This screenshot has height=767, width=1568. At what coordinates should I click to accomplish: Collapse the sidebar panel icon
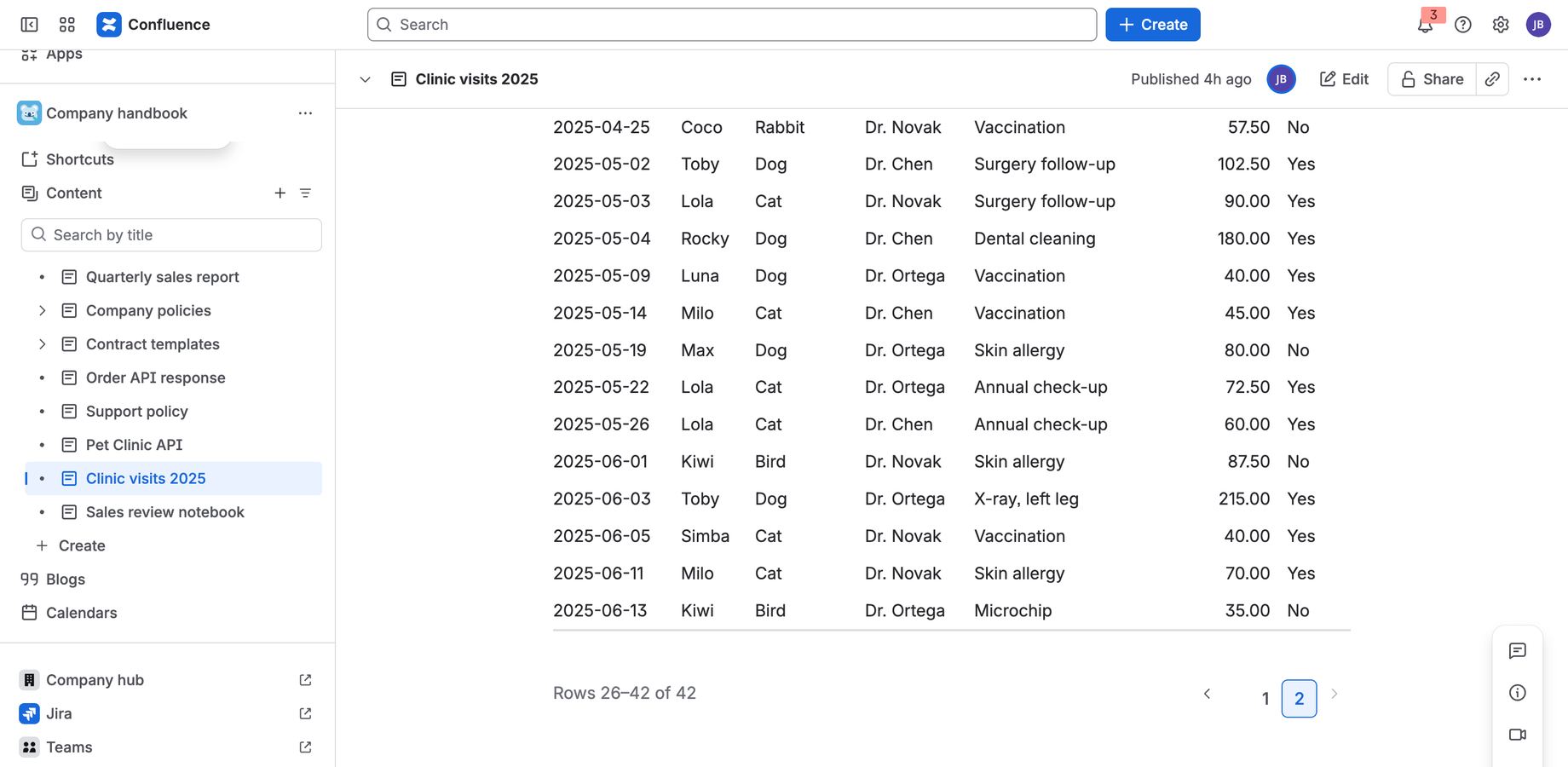click(29, 25)
